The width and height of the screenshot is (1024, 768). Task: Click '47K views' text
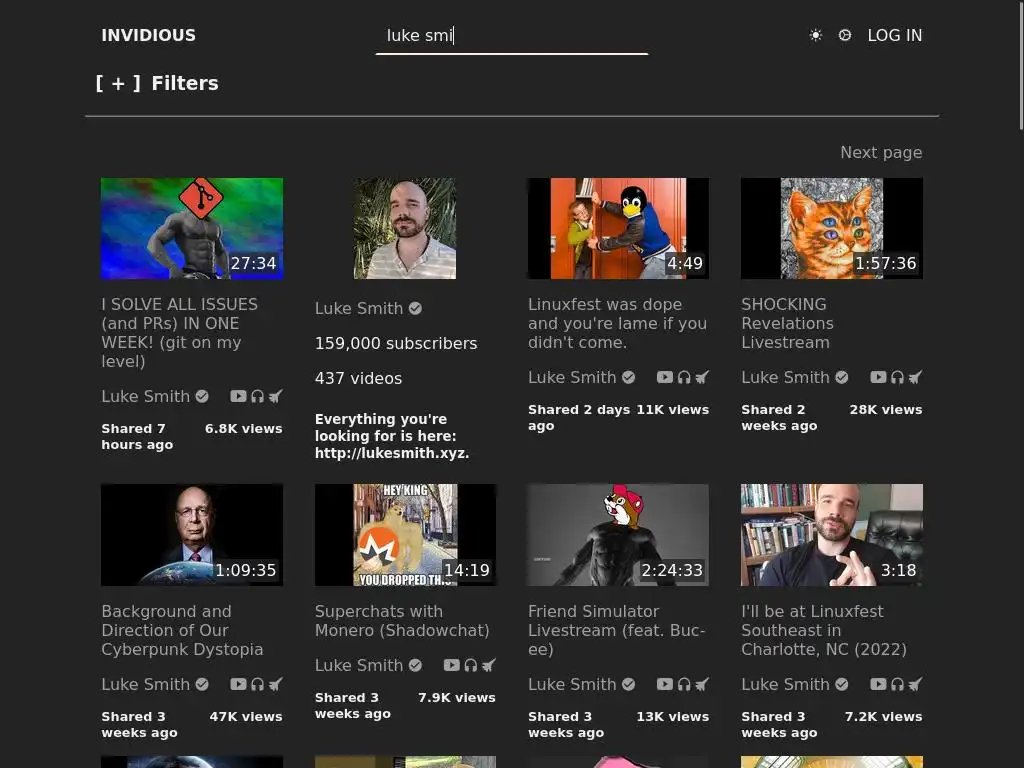[246, 716]
